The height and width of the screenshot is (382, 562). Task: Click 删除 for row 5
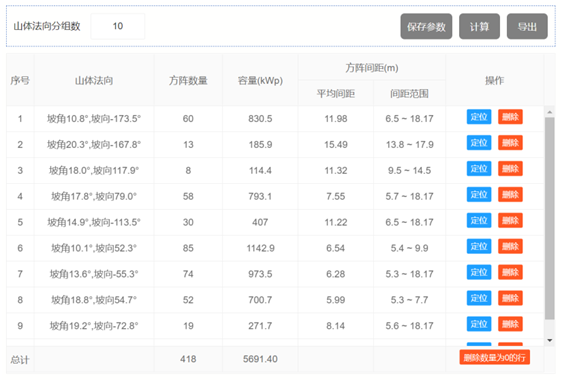[x=510, y=220]
